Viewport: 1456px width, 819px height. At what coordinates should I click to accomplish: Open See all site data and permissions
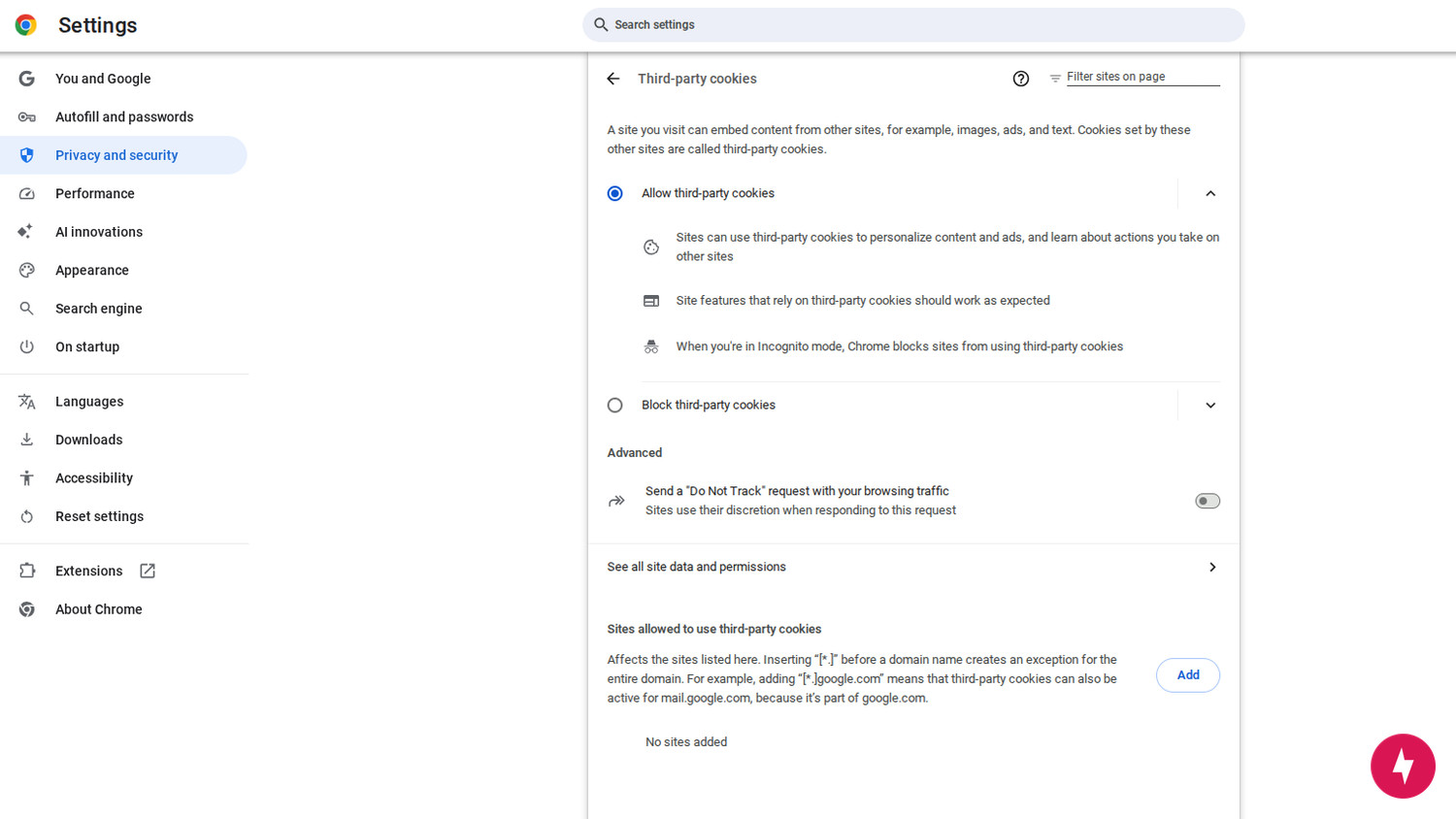tap(913, 567)
